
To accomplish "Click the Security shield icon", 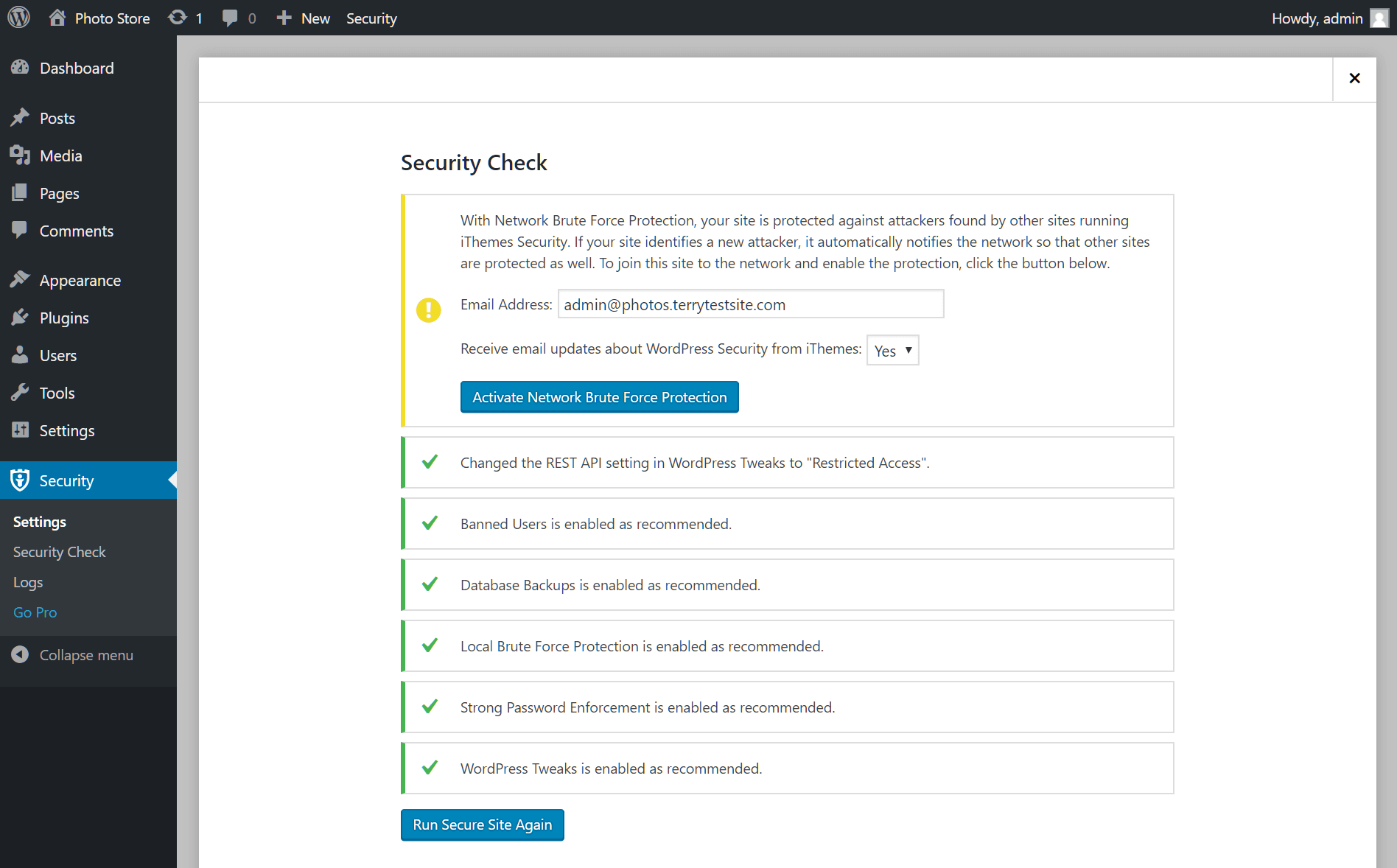I will (20, 480).
